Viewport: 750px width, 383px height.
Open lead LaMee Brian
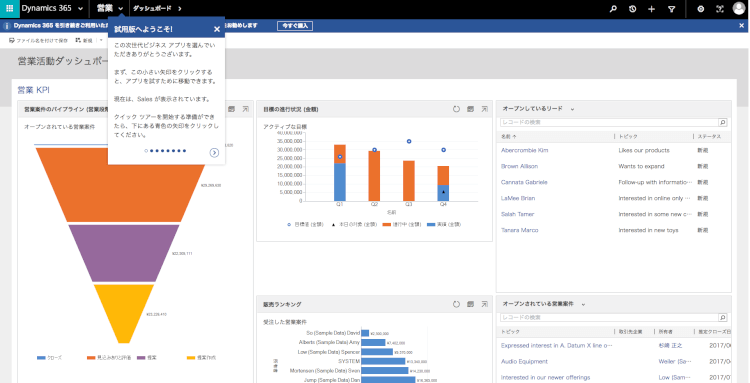[518, 198]
